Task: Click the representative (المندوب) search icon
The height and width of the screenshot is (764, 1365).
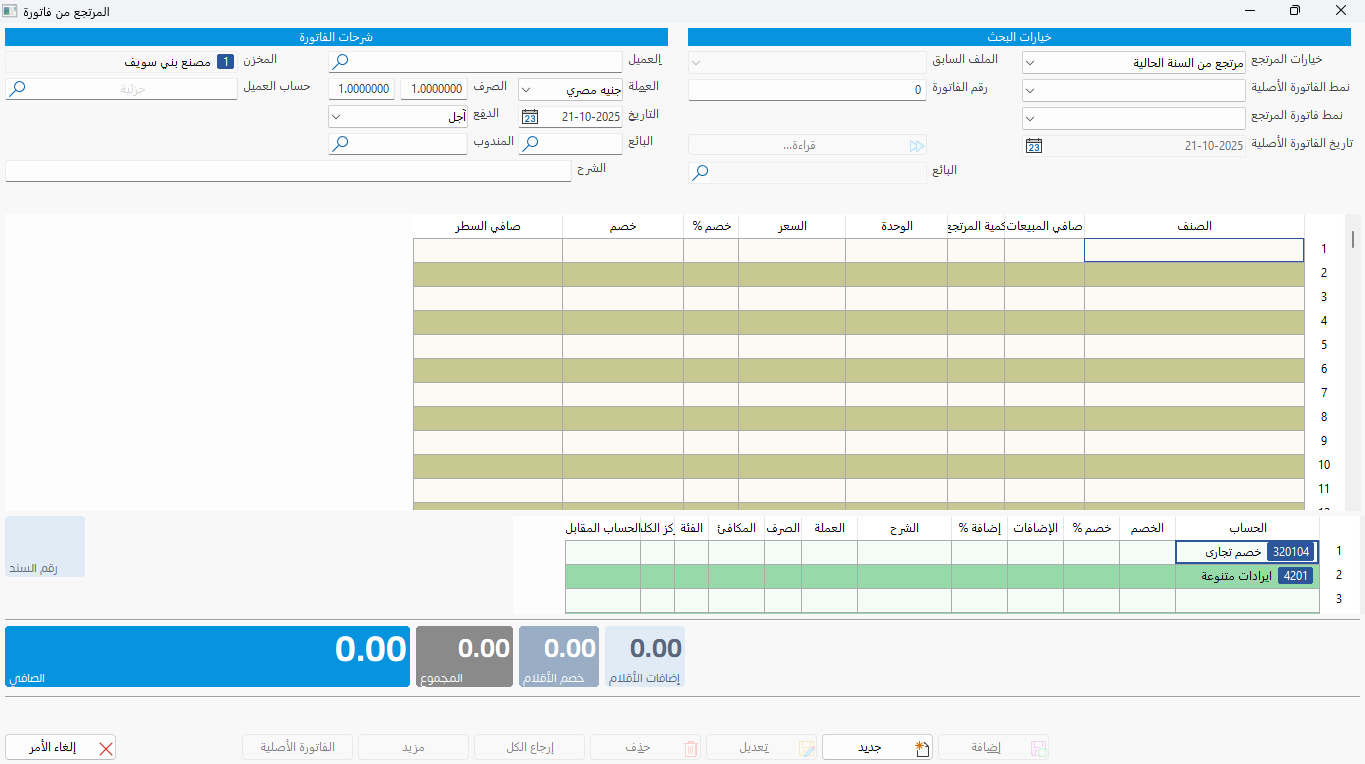Action: point(341,144)
